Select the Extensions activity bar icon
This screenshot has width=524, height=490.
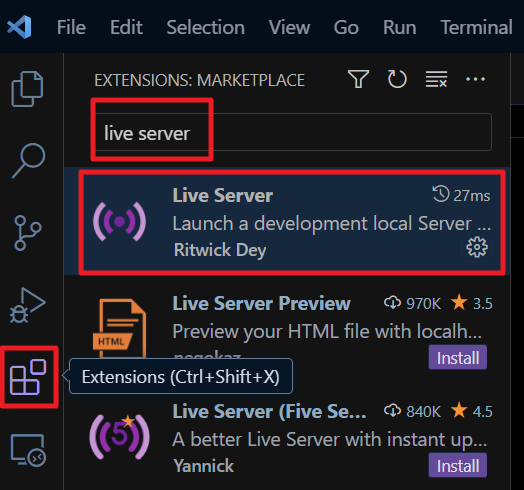click(28, 377)
